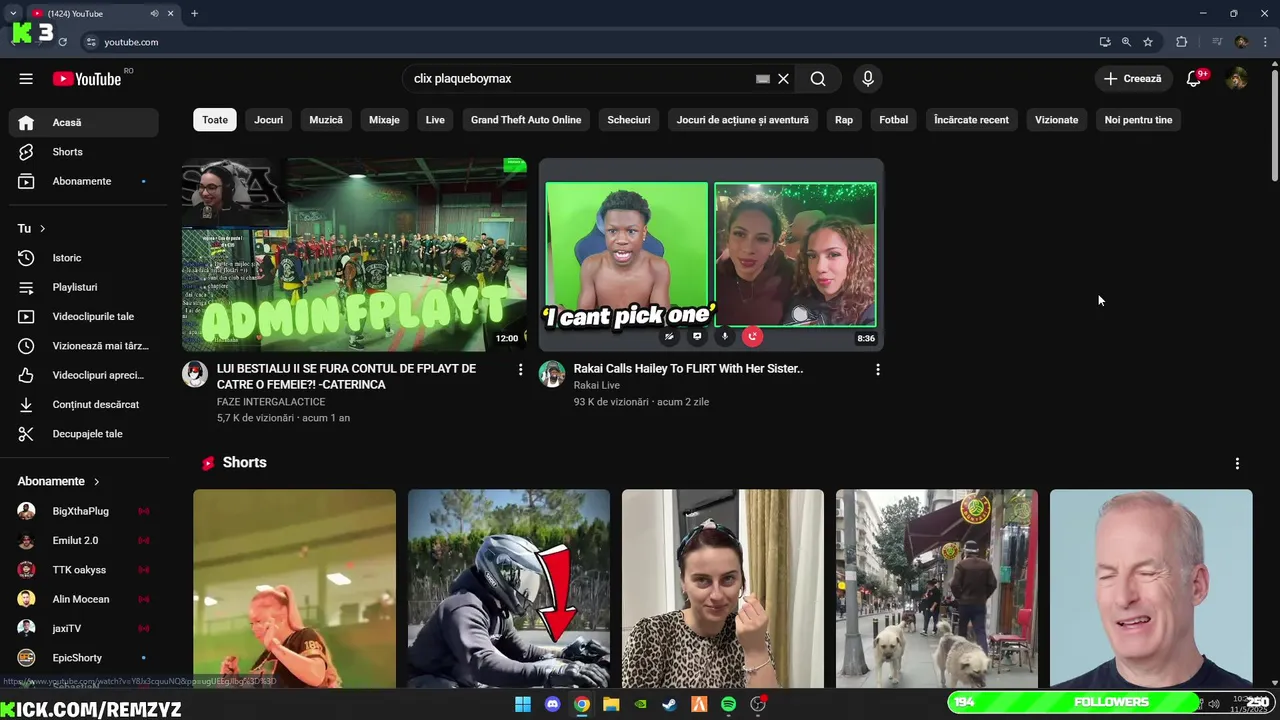Open the account avatar menu
This screenshot has width=1280, height=720.
(x=1237, y=79)
